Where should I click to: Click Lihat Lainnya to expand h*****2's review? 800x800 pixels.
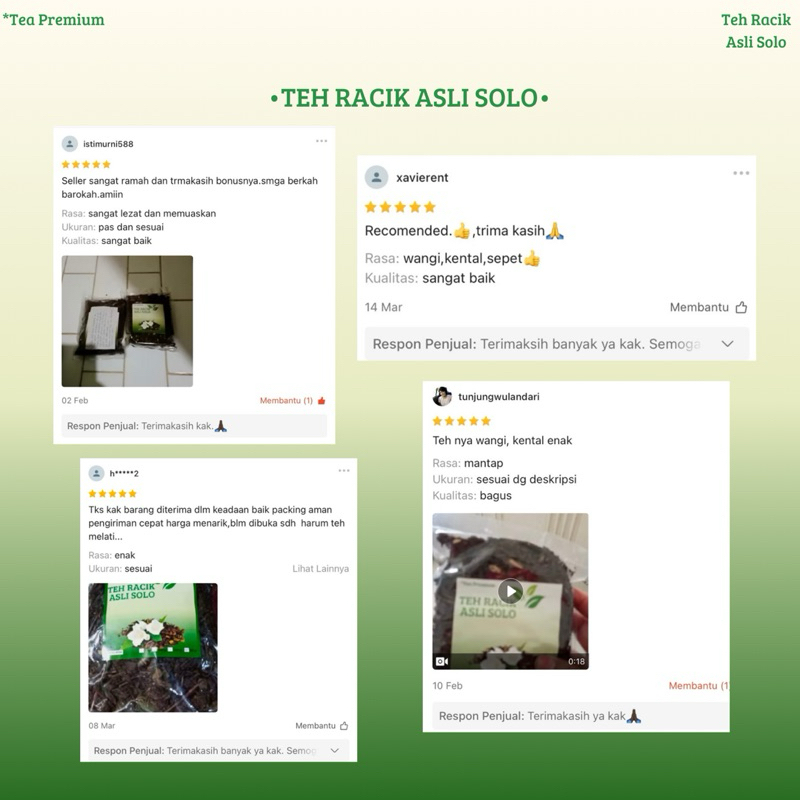(x=320, y=568)
